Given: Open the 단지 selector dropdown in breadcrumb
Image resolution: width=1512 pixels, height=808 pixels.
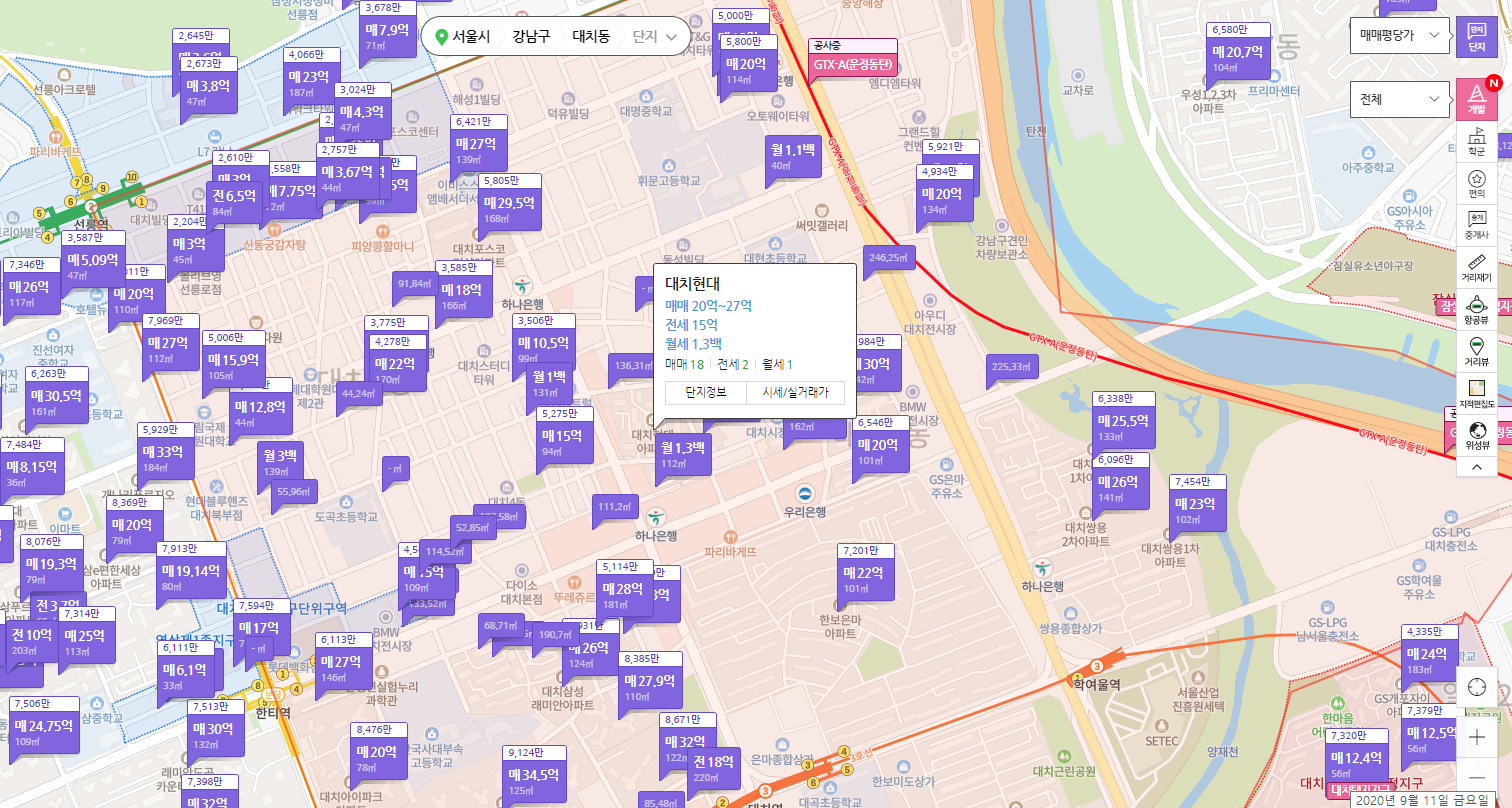Looking at the screenshot, I should point(654,37).
